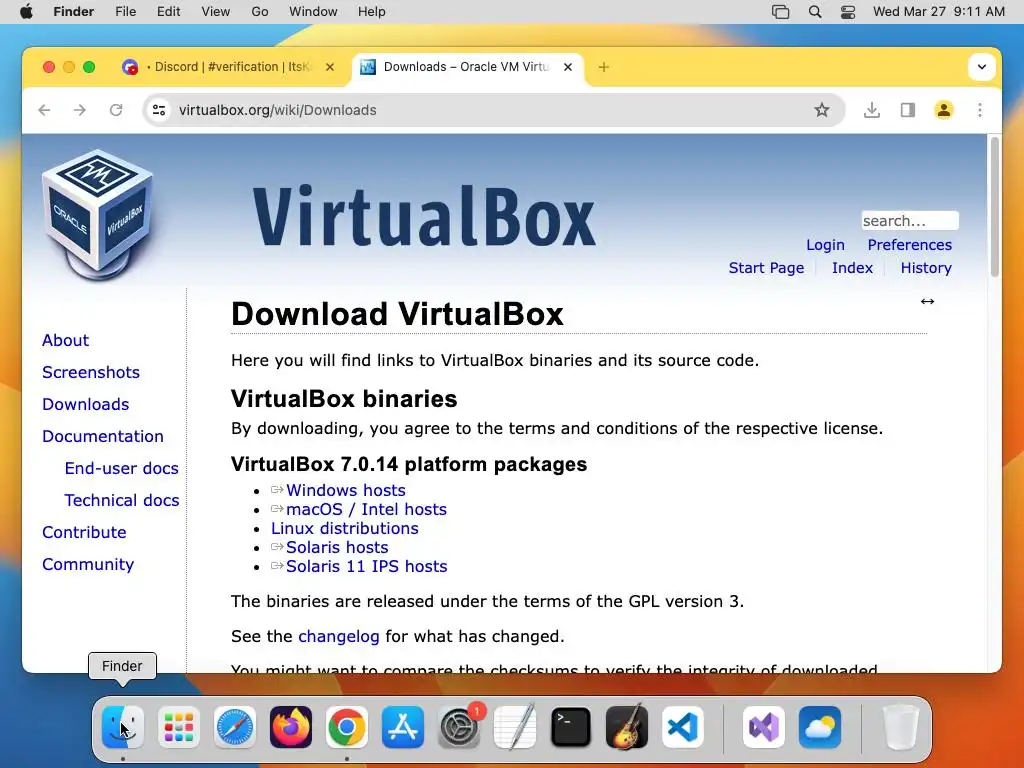Launch Safari from the dock
Screen dimensions: 1024x768
pyautogui.click(x=234, y=727)
